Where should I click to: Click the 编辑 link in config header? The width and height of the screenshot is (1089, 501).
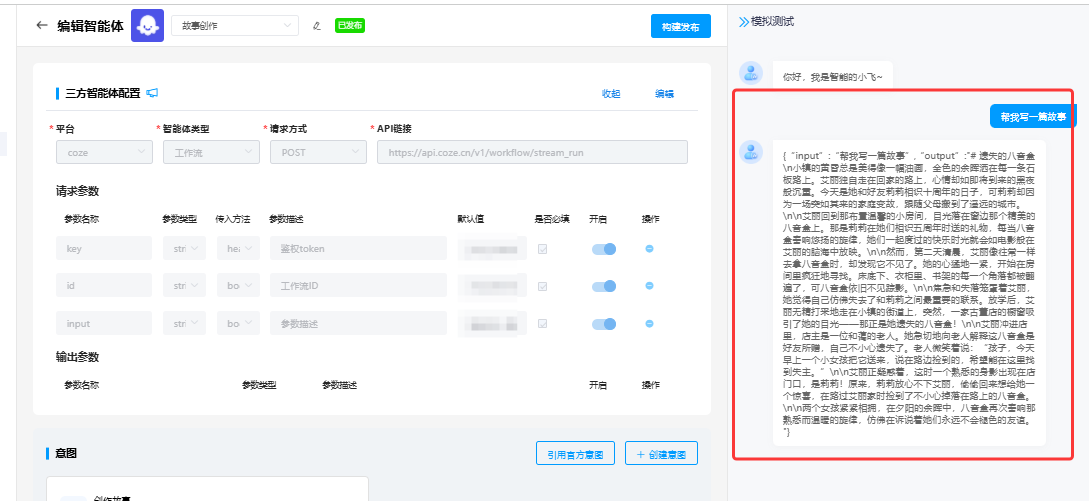(664, 93)
